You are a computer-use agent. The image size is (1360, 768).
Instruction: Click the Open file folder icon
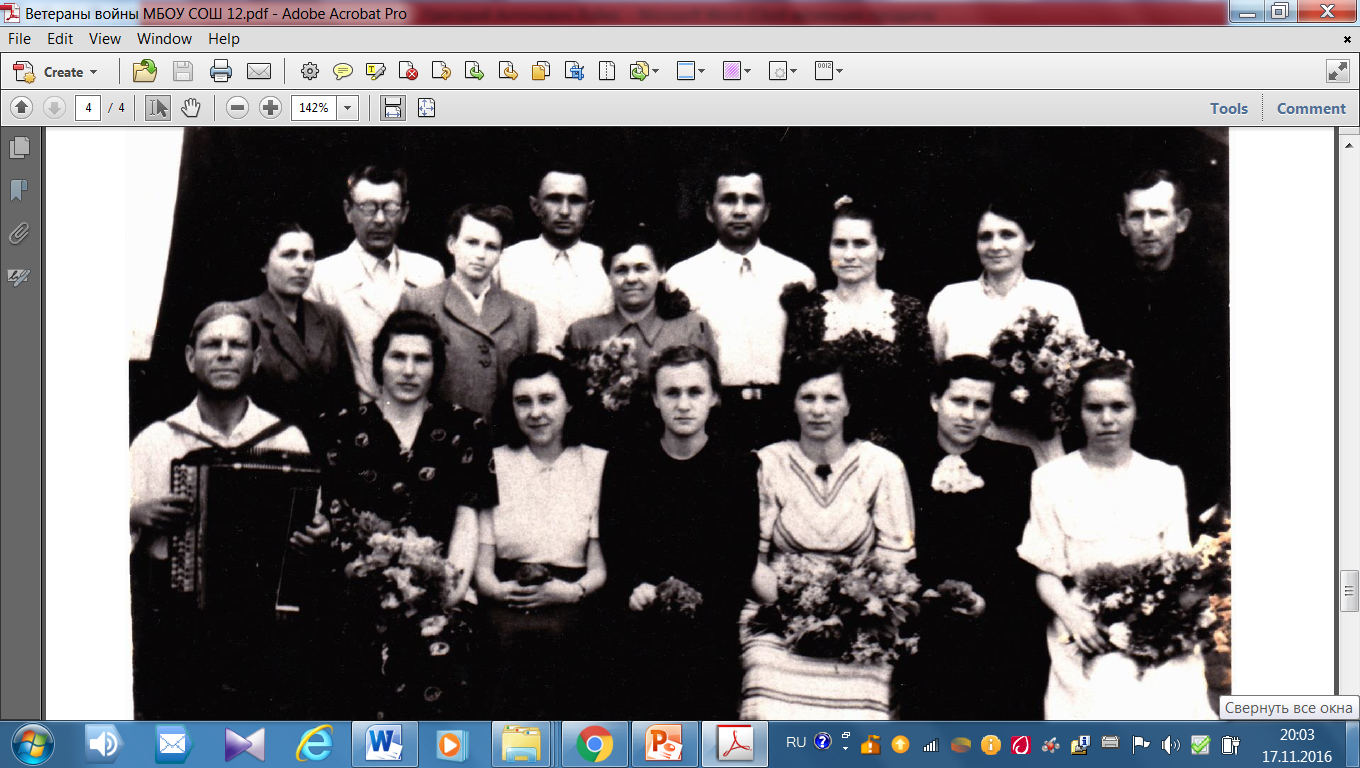tap(146, 71)
